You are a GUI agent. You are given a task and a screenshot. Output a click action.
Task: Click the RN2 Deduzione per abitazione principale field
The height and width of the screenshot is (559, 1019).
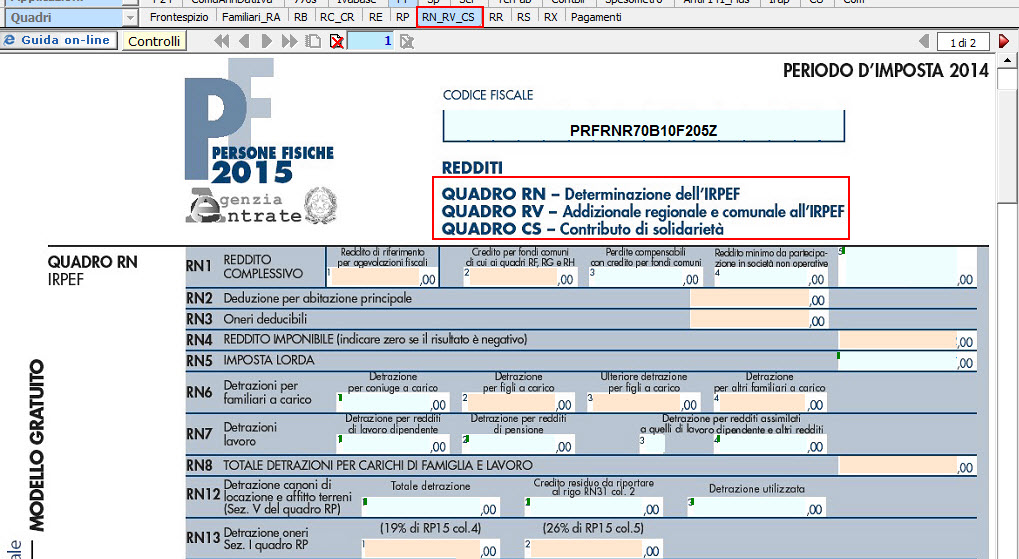(758, 298)
